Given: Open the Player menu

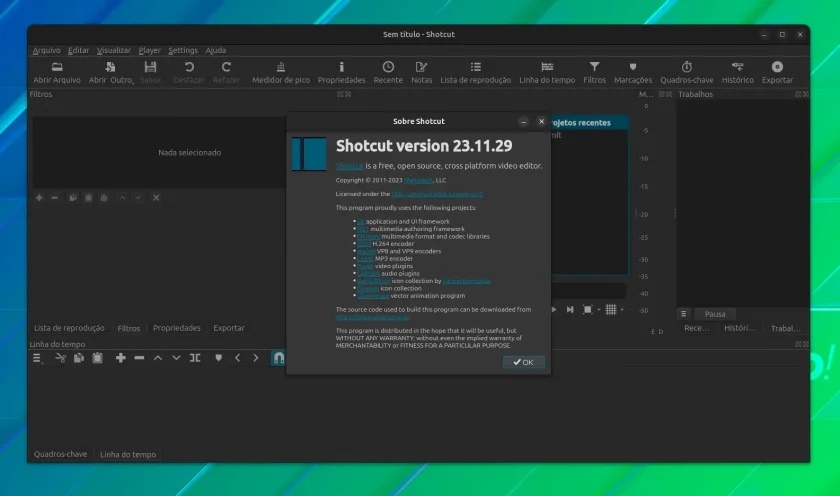Looking at the screenshot, I should pos(149,50).
